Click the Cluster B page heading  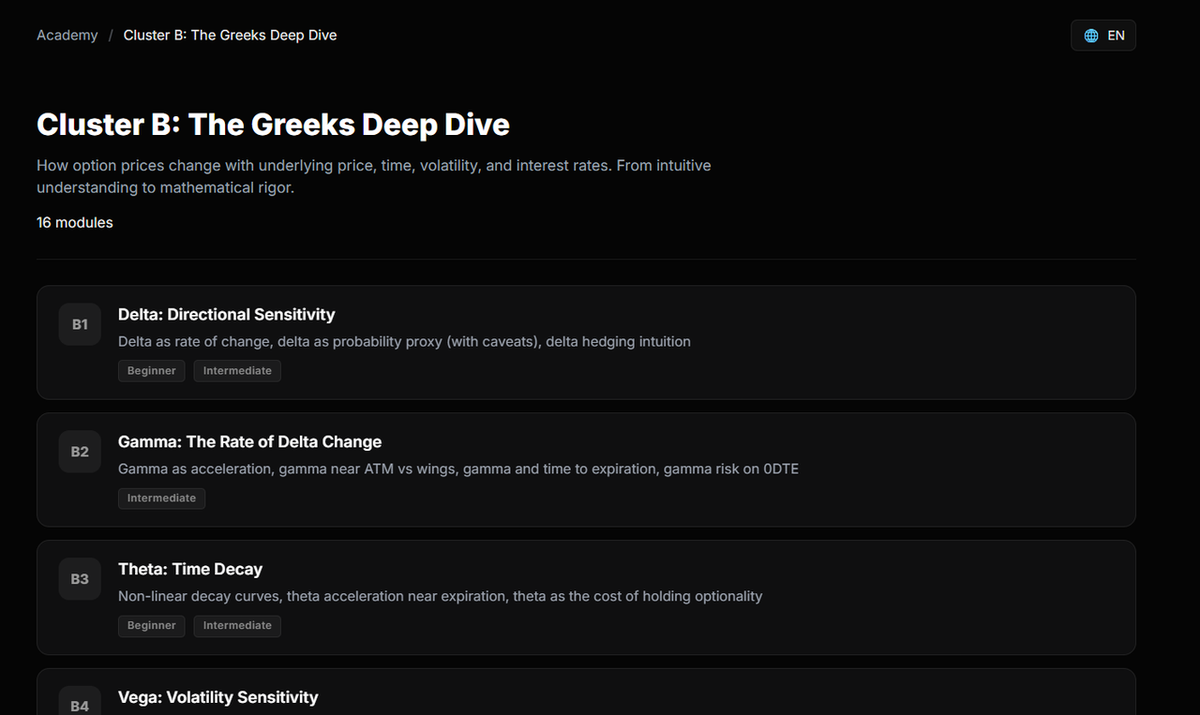tap(273, 125)
